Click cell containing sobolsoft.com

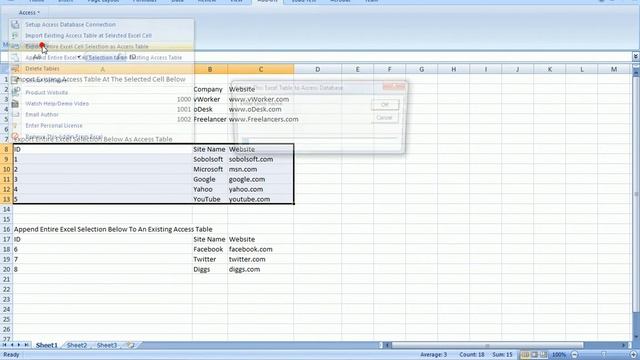tap(260, 159)
